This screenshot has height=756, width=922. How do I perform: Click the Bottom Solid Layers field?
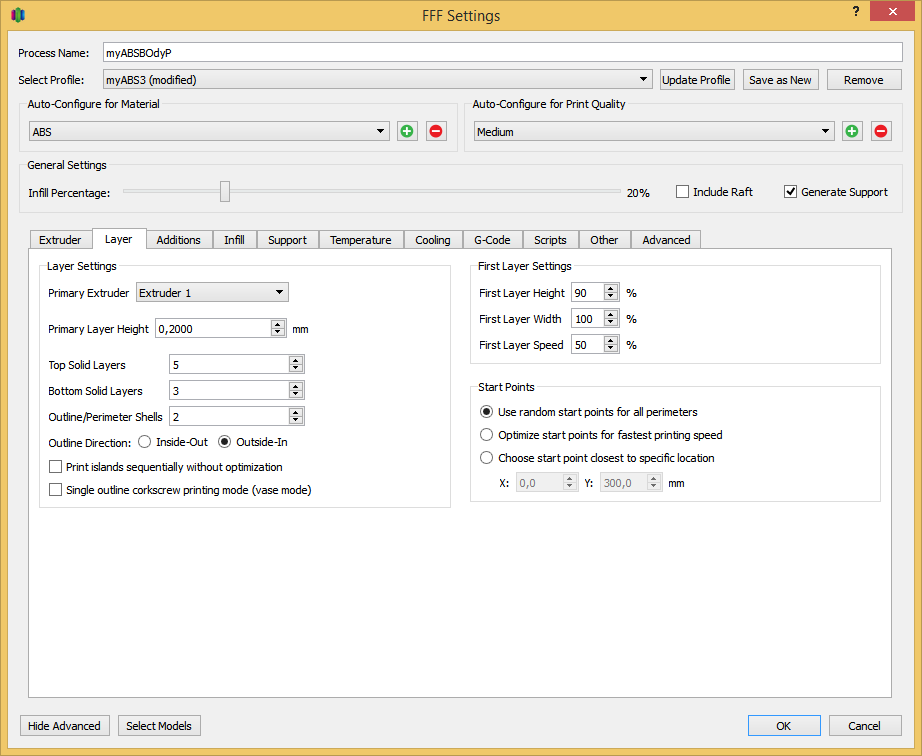pyautogui.click(x=229, y=390)
